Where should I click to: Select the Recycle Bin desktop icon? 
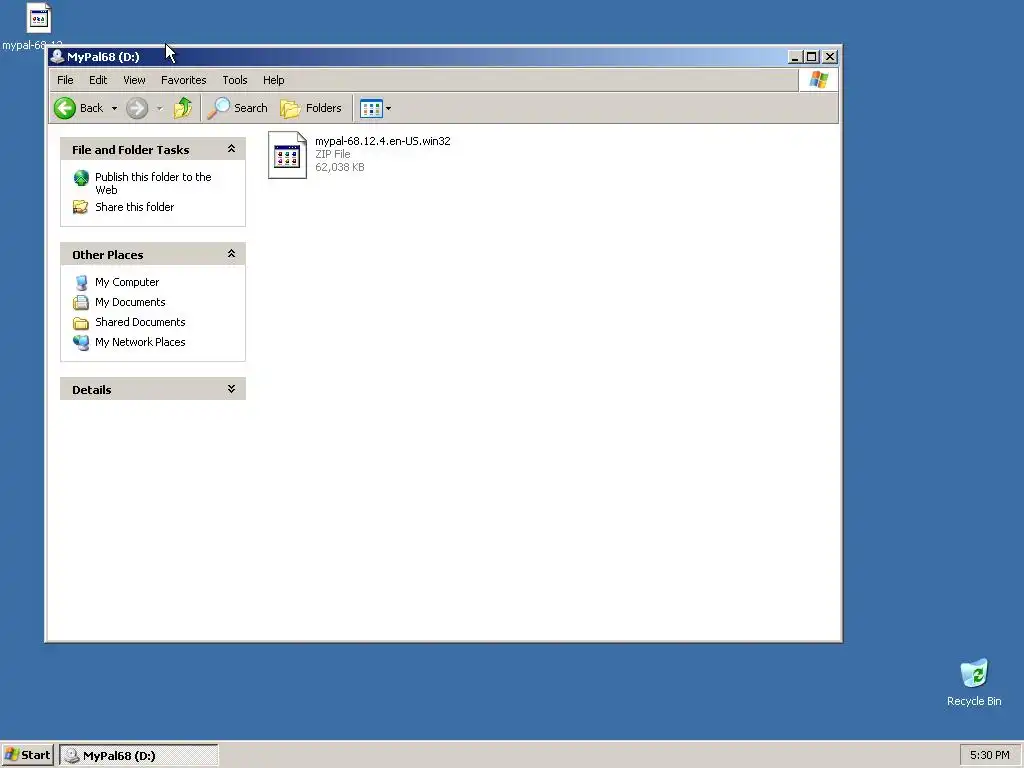[974, 673]
